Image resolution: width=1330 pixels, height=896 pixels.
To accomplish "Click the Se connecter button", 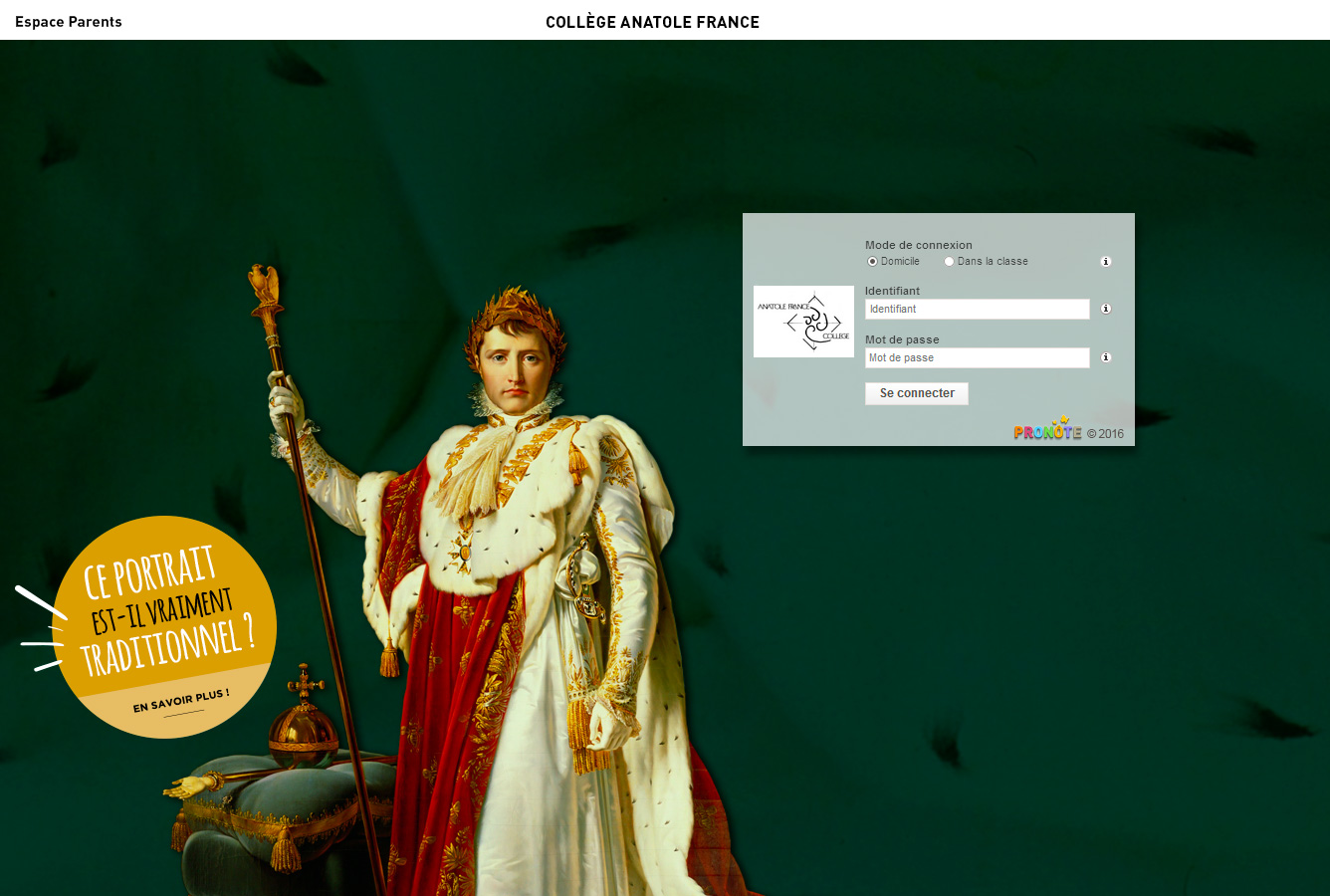I will click(x=917, y=393).
